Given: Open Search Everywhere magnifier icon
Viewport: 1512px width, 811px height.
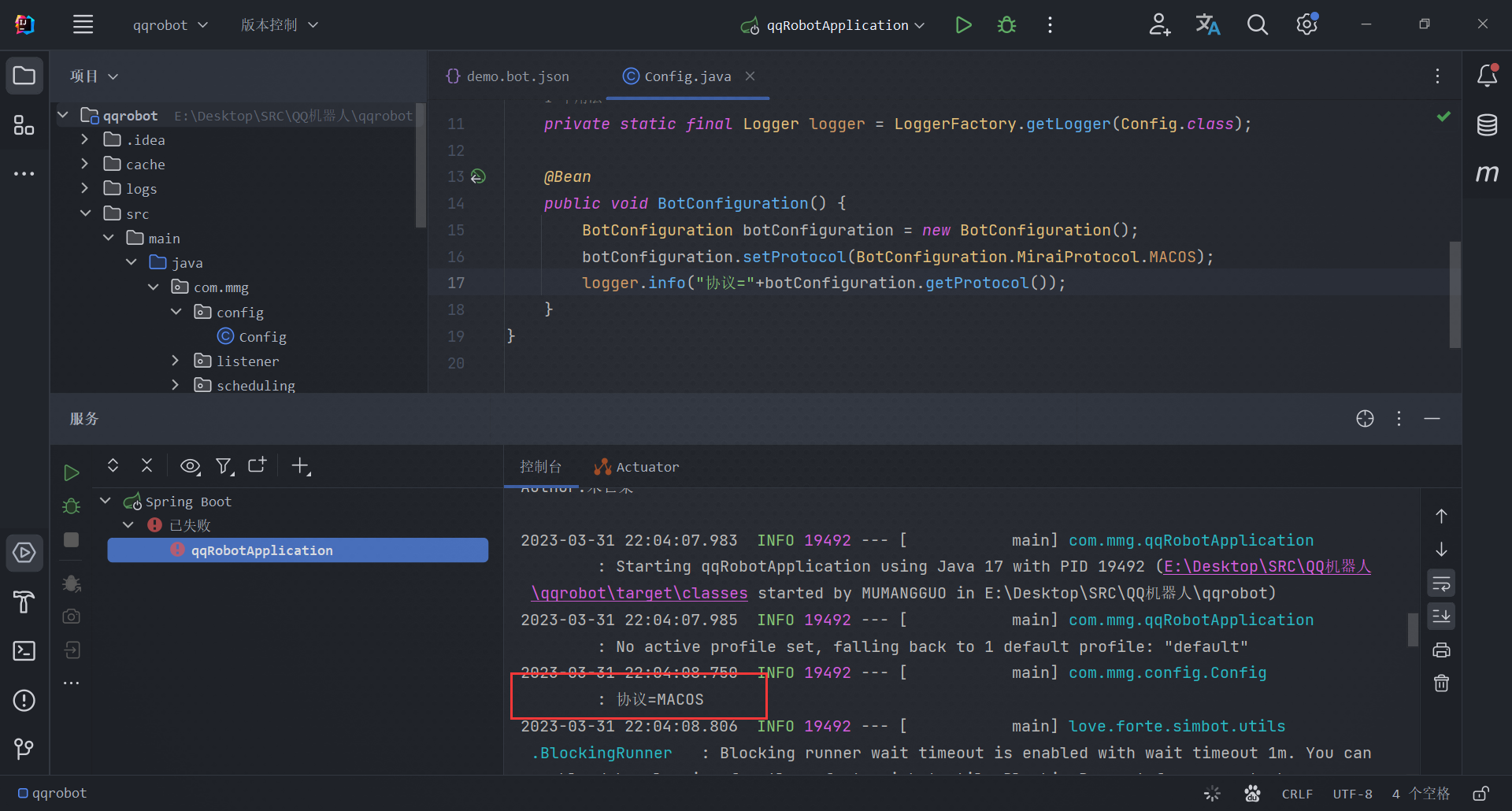Looking at the screenshot, I should coord(1258,24).
